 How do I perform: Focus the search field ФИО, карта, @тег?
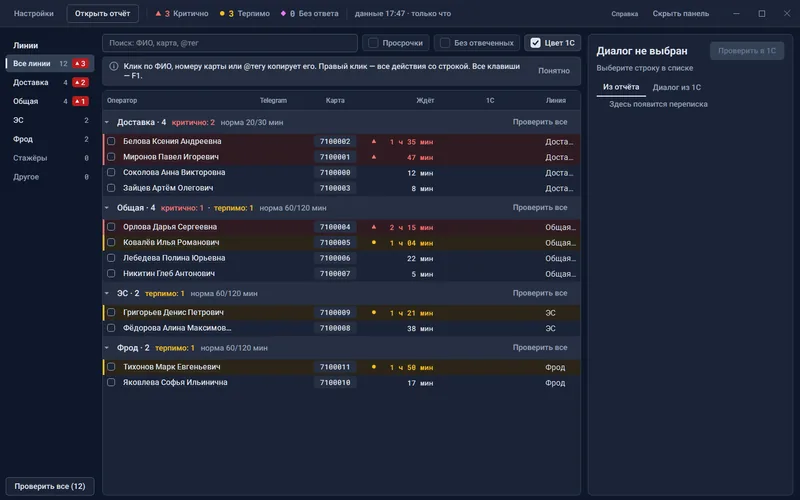tap(230, 43)
